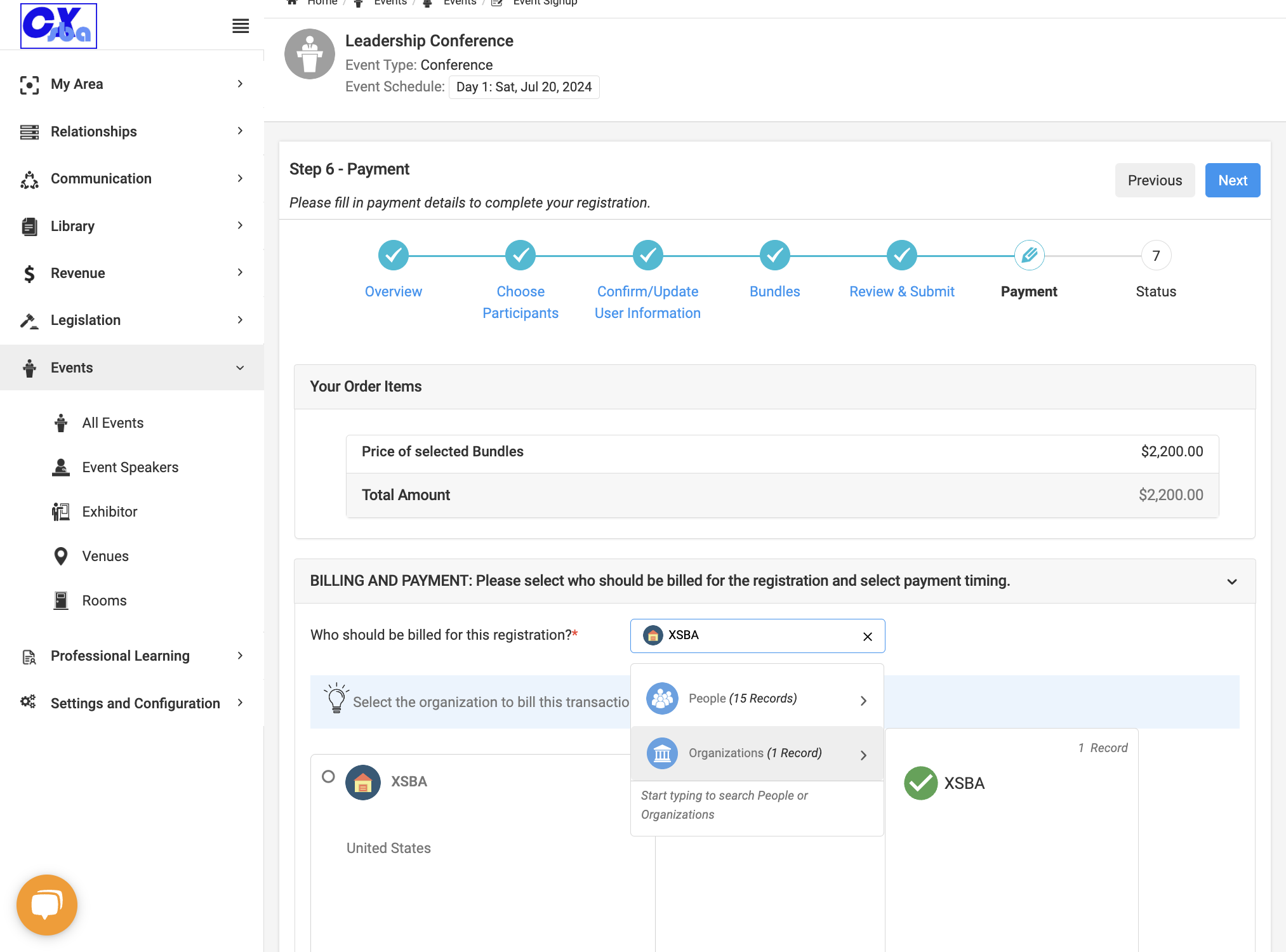Click the Confirm/Update User Information checkmark
The width and height of the screenshot is (1286, 952).
click(x=648, y=255)
